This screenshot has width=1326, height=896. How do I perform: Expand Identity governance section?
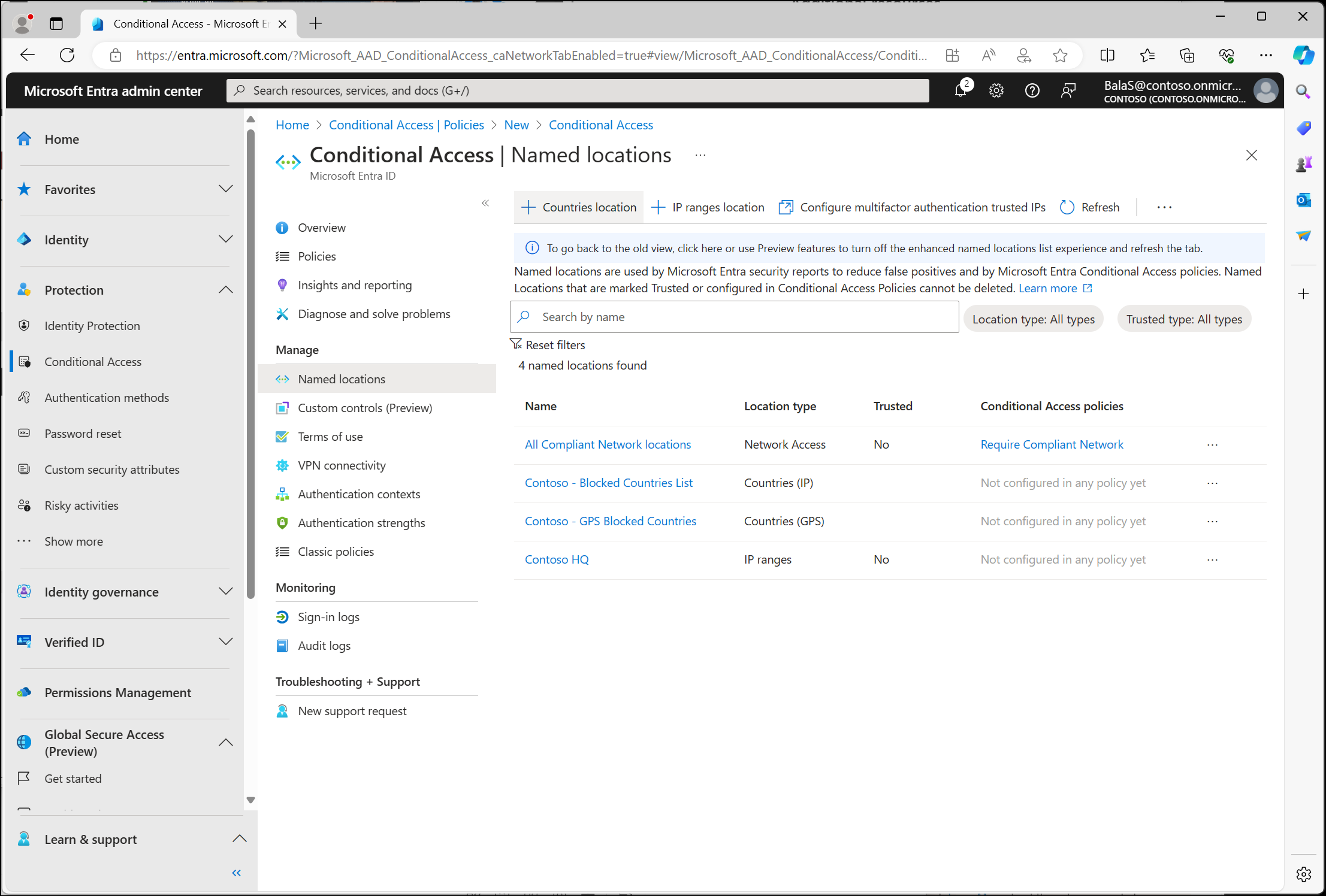225,592
